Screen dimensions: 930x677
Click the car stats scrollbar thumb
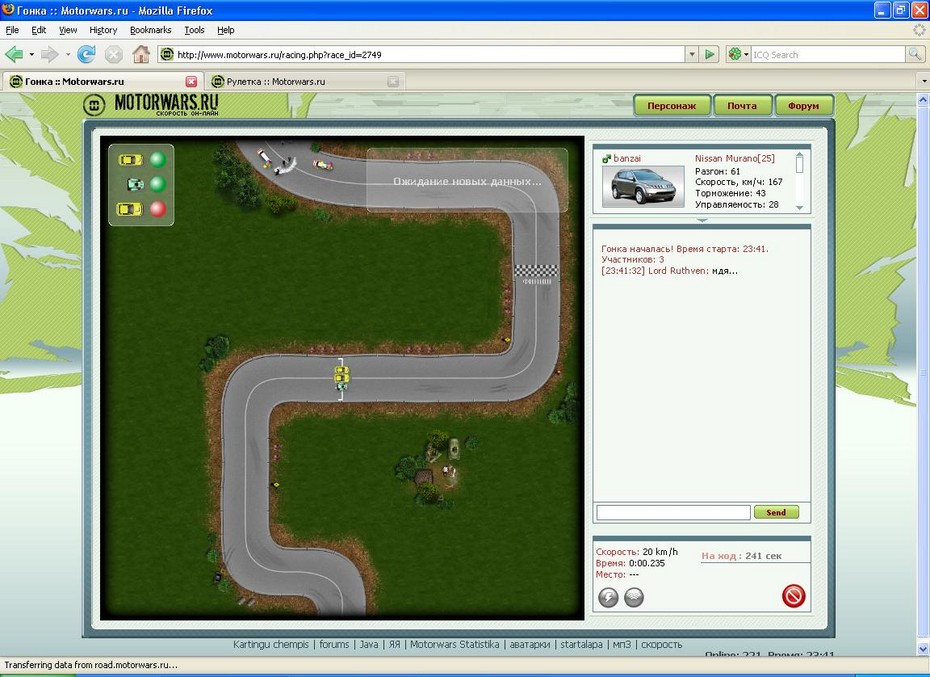point(800,163)
